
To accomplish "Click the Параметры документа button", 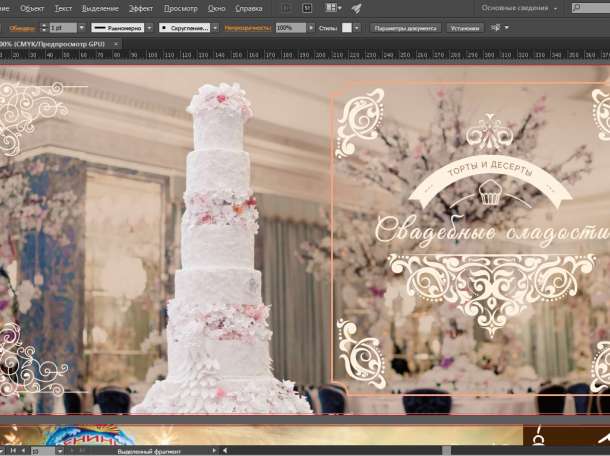I will tap(405, 28).
